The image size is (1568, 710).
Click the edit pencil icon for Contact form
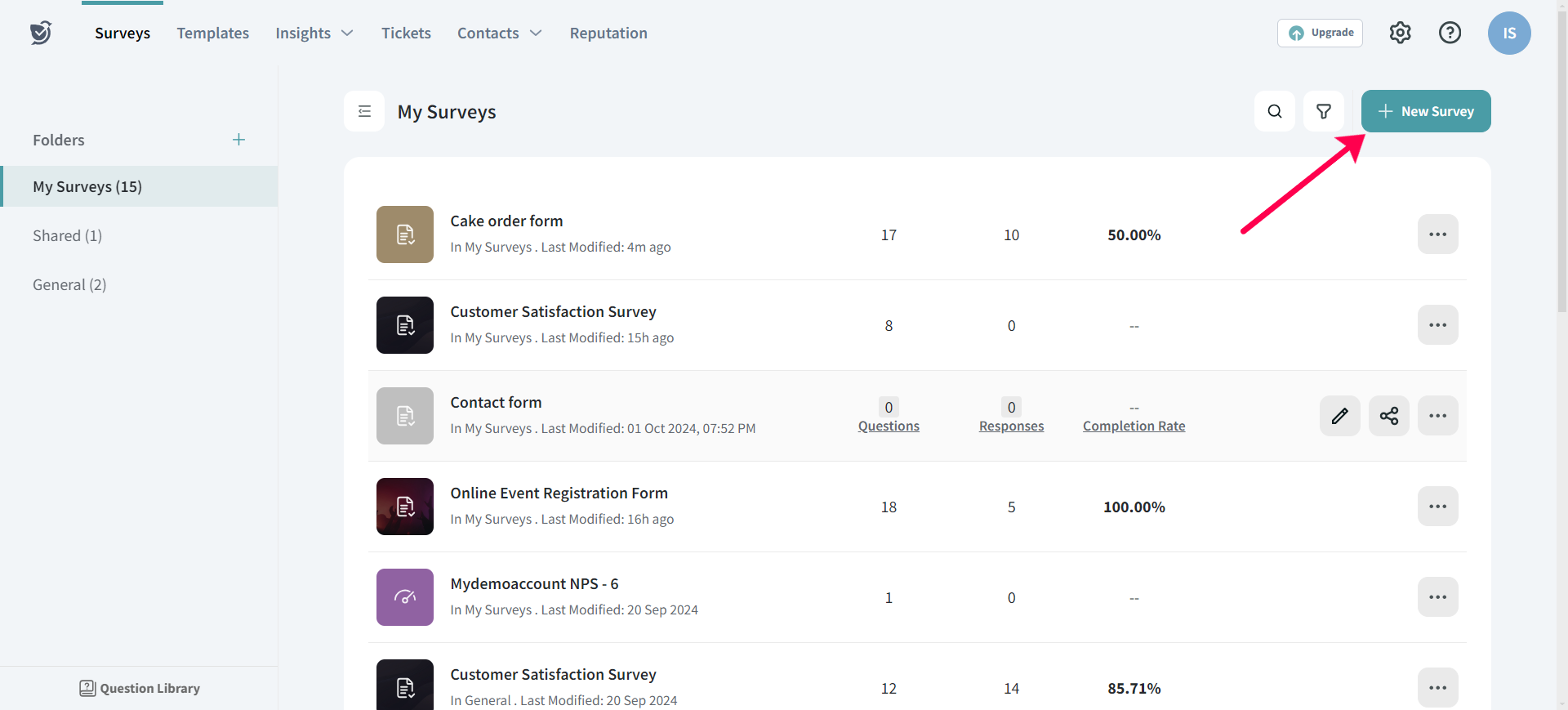tap(1339, 416)
